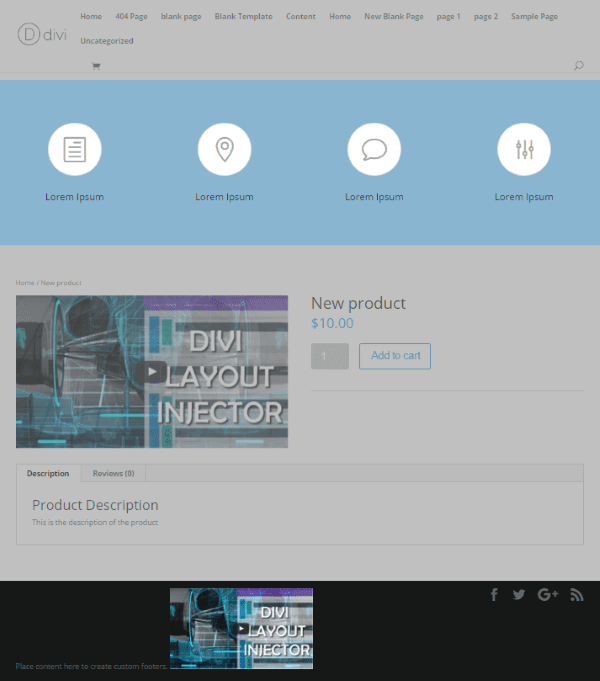Open 404 Page menu item

coord(131,17)
